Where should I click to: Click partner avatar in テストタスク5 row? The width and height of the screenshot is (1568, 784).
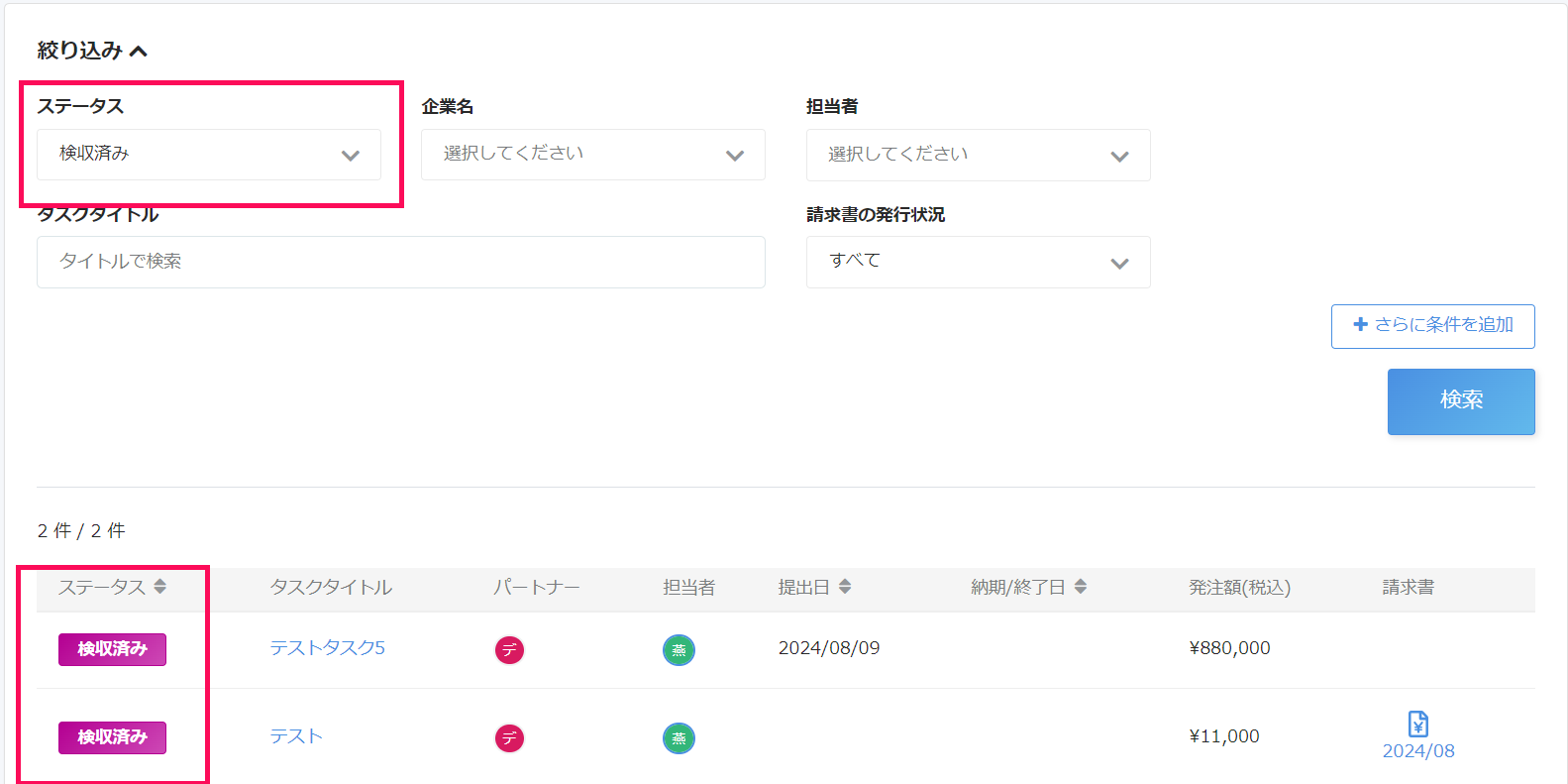(x=509, y=650)
